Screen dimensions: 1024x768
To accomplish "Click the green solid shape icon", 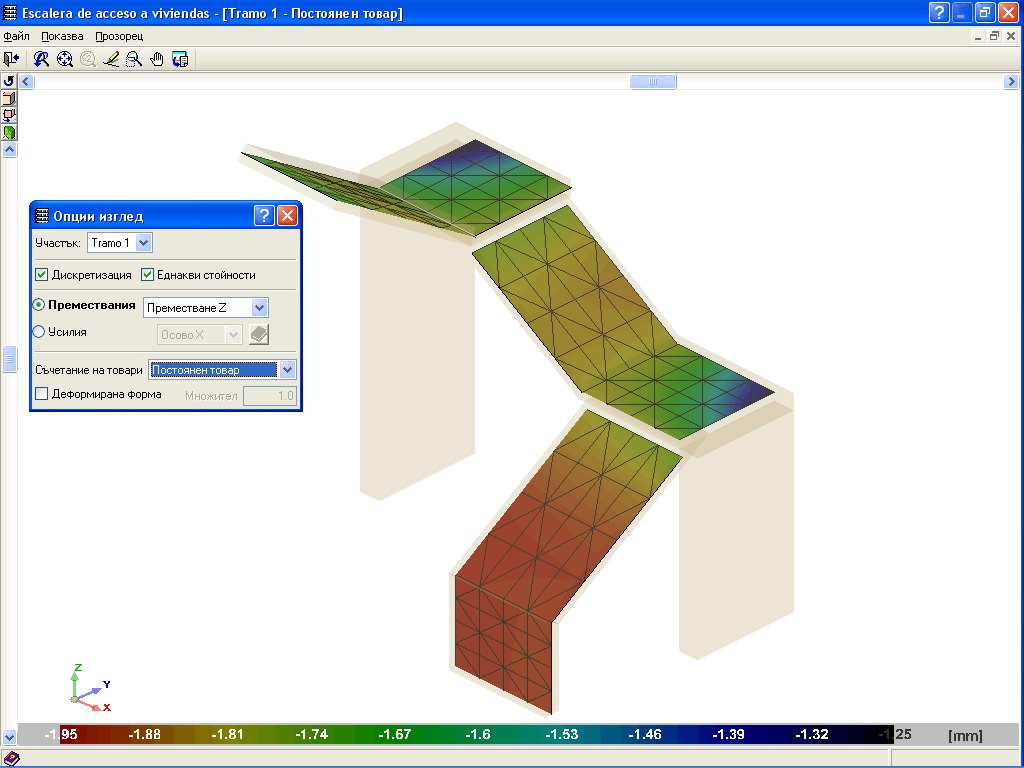I will 8,132.
